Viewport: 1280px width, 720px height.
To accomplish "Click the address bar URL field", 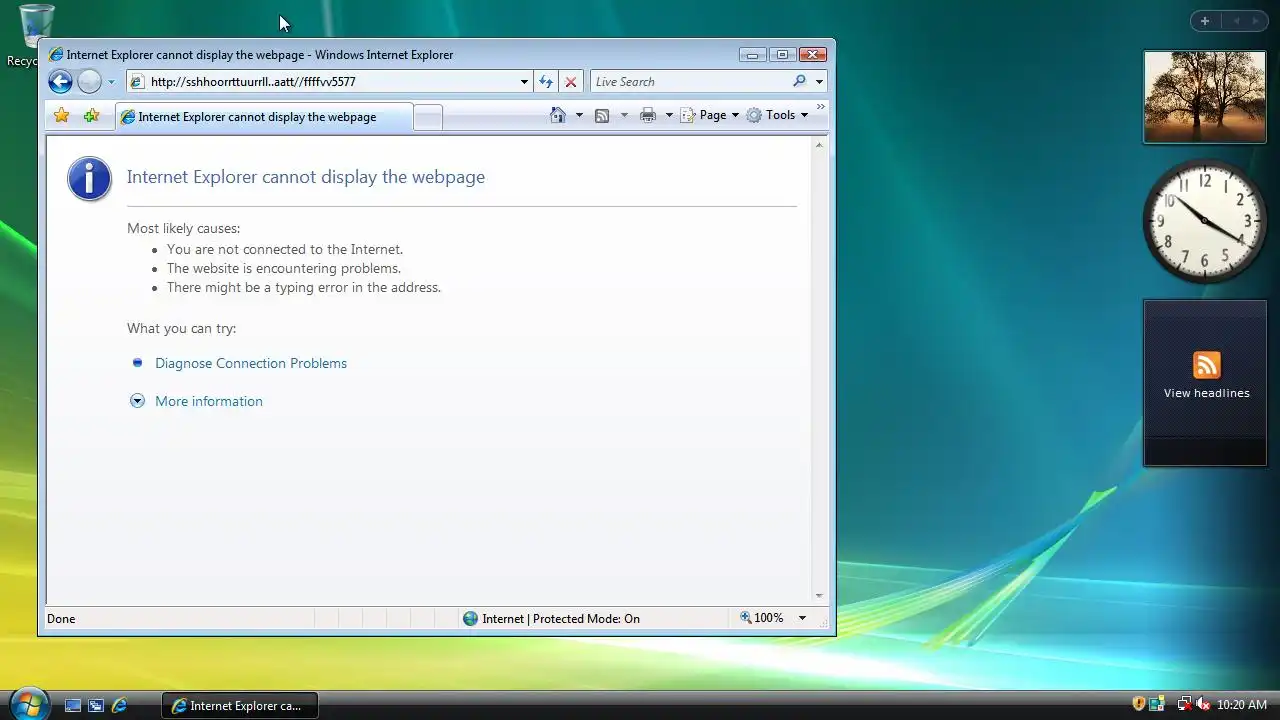I will click(330, 82).
